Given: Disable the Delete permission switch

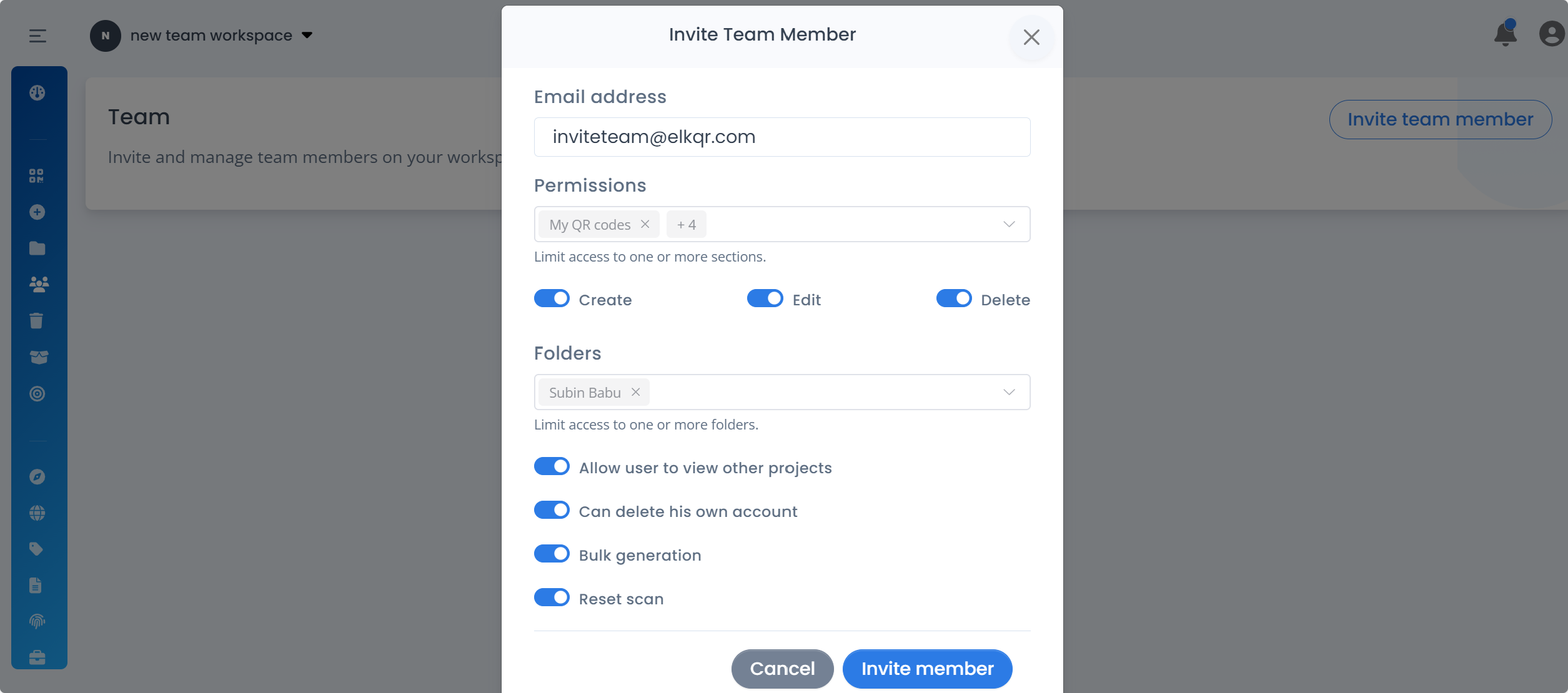Looking at the screenshot, I should tap(953, 299).
